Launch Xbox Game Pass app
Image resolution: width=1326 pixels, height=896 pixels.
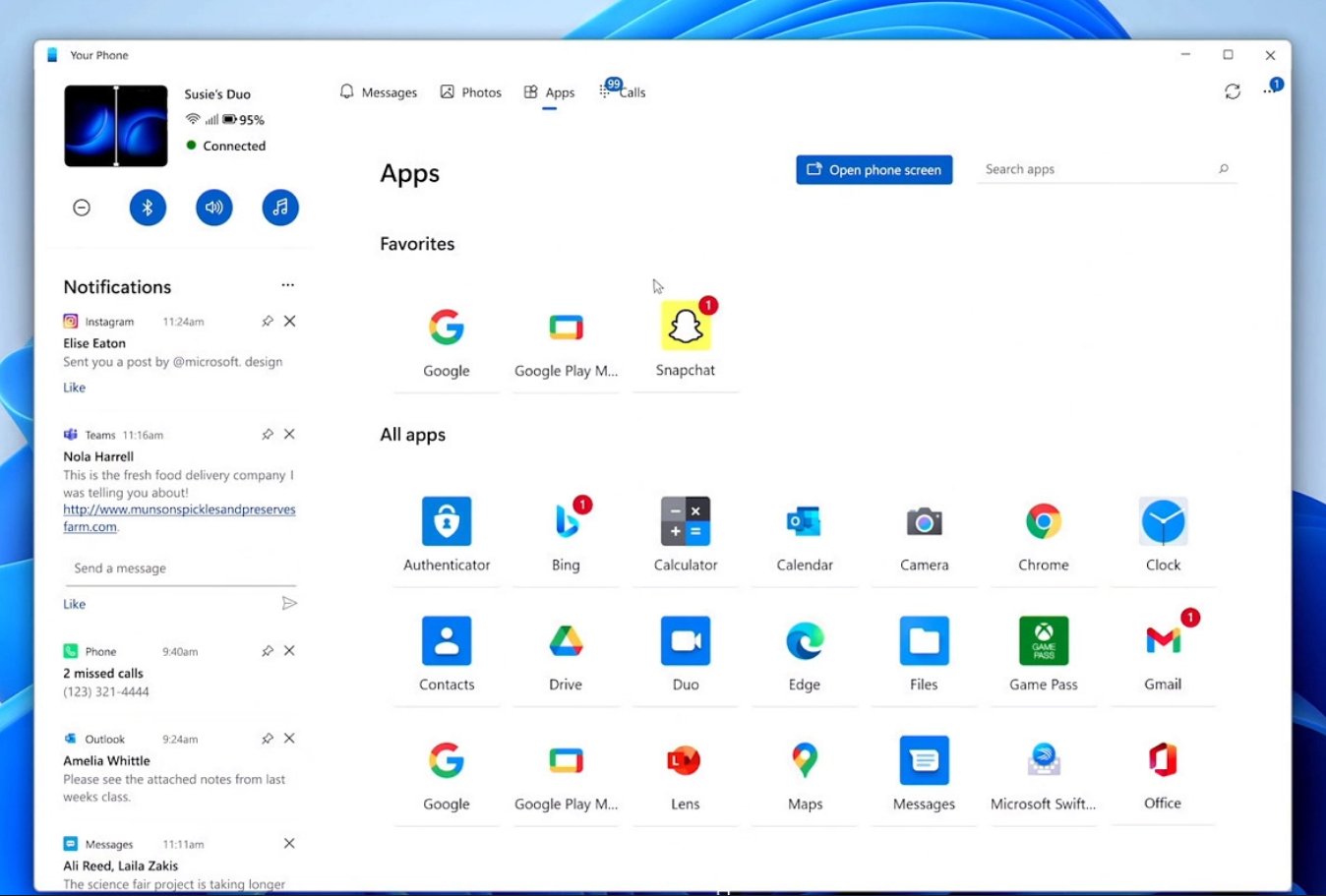pos(1043,641)
